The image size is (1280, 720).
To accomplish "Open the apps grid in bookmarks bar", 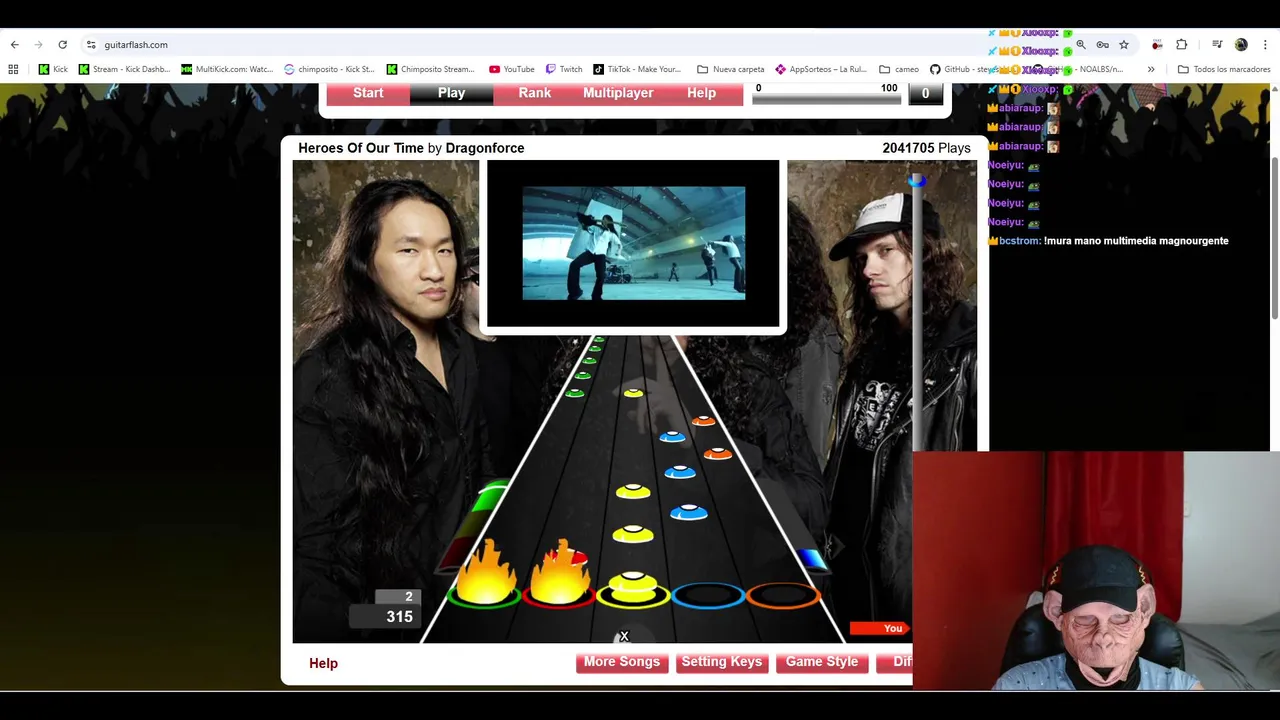I will pyautogui.click(x=13, y=69).
